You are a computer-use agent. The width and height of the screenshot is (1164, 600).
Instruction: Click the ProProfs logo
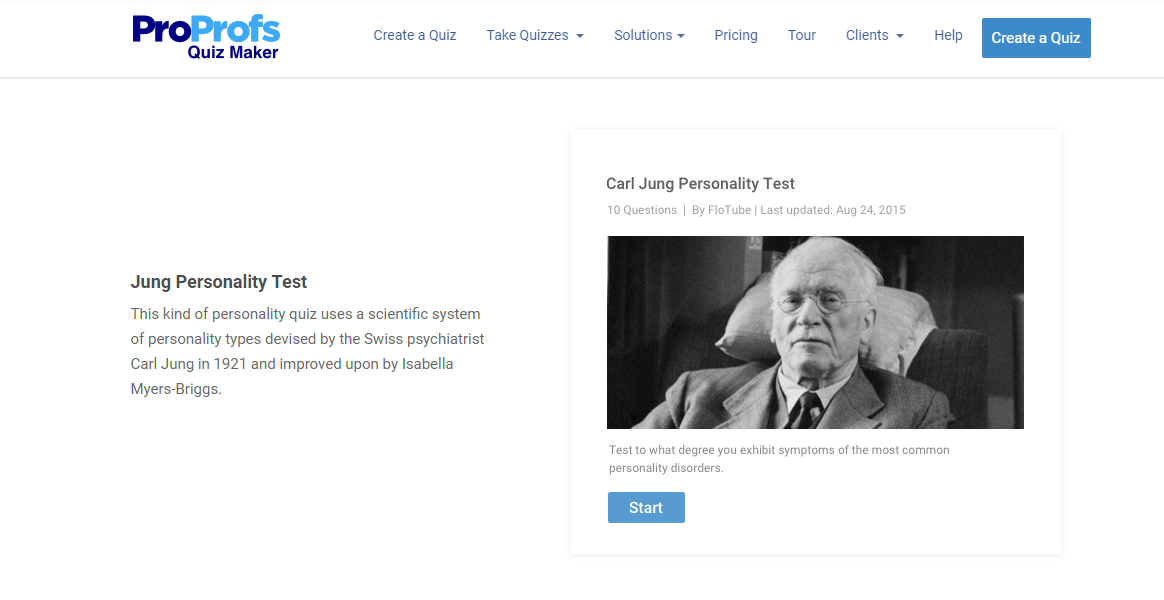(x=206, y=28)
